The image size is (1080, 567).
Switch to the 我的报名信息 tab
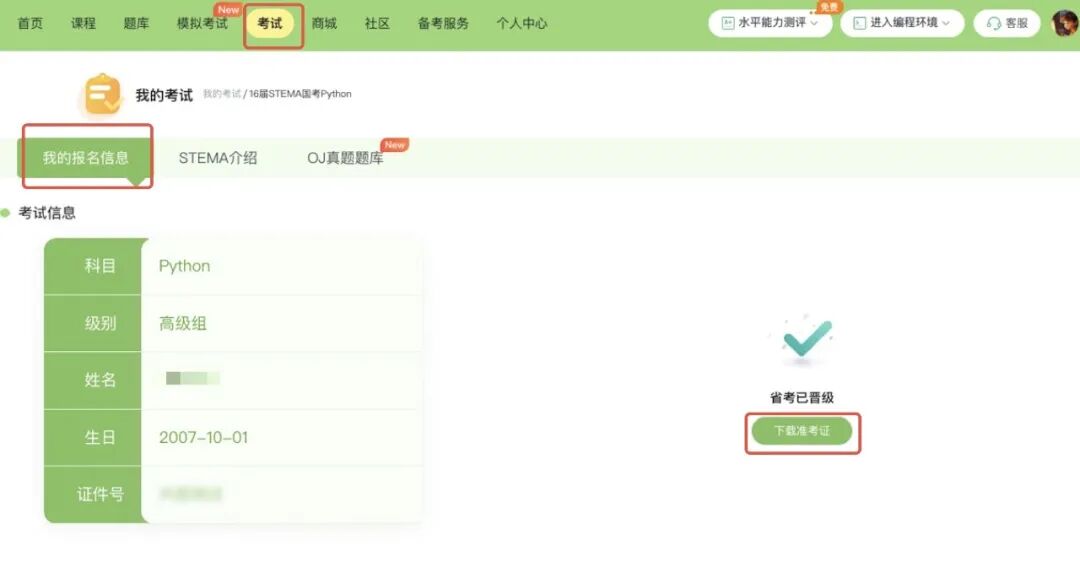(x=85, y=158)
